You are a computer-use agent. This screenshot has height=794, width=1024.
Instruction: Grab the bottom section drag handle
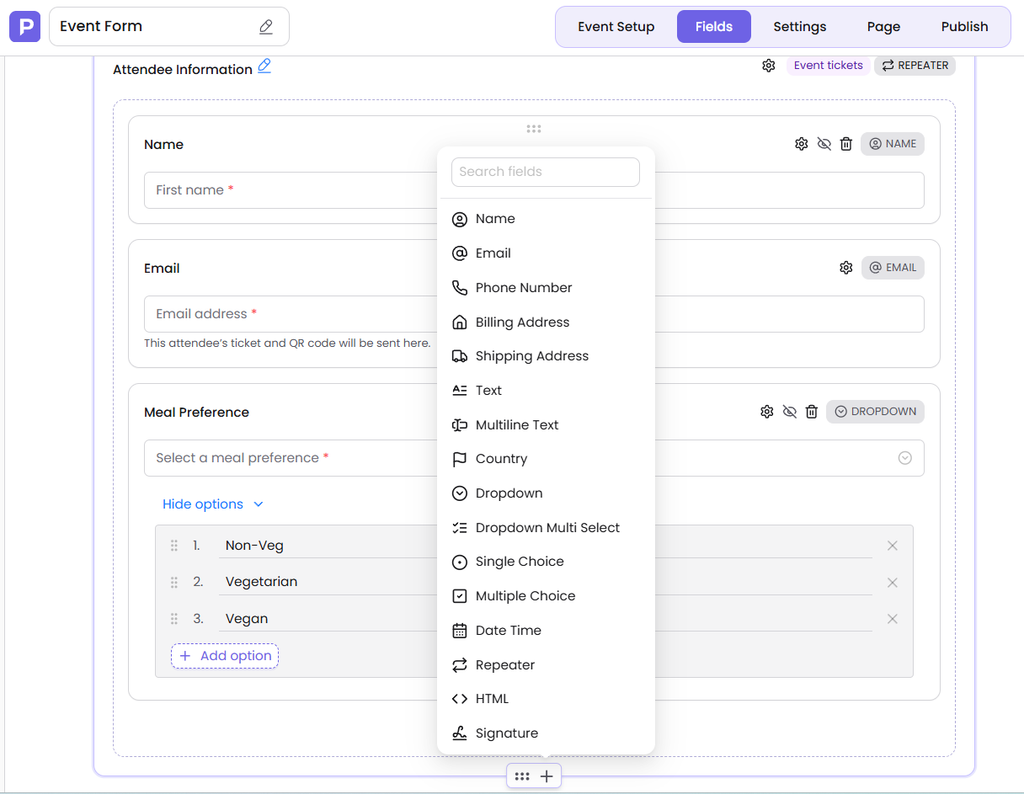(522, 776)
